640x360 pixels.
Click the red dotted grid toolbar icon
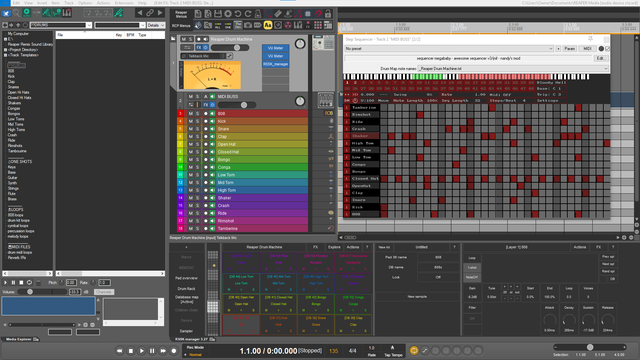[318, 25]
